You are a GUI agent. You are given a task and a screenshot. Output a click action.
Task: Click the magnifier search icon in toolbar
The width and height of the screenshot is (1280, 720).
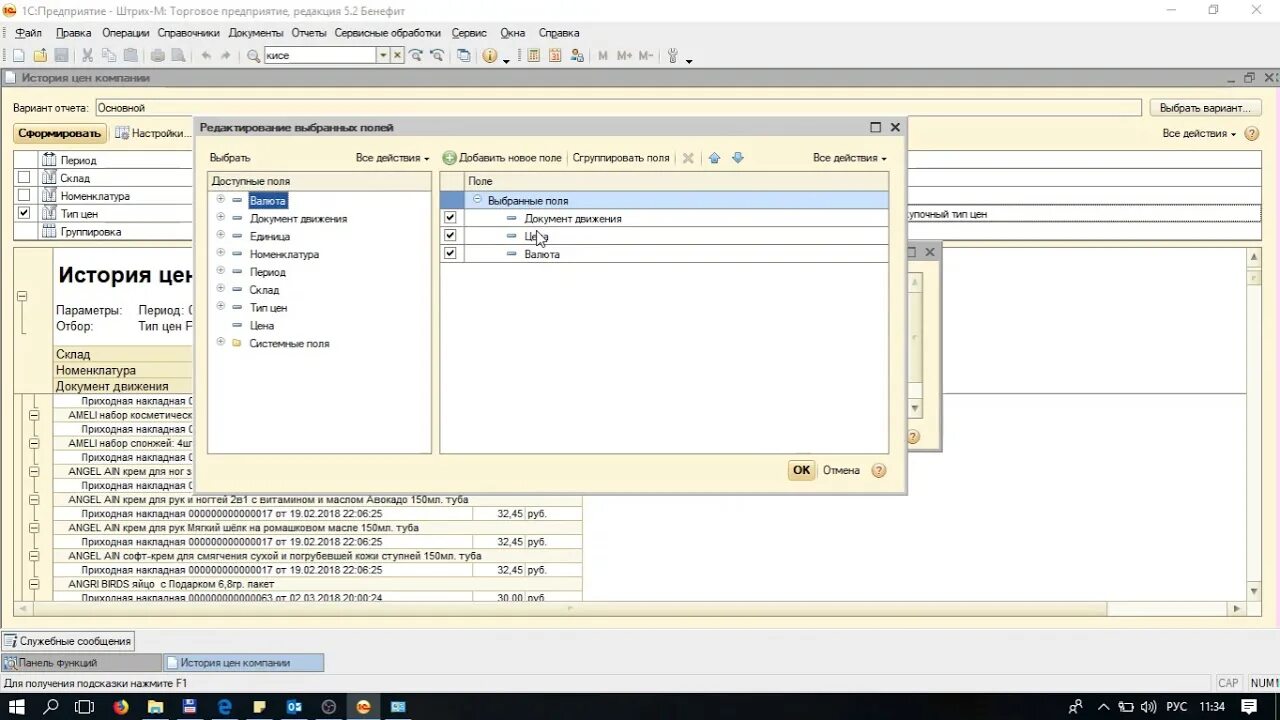(x=254, y=56)
